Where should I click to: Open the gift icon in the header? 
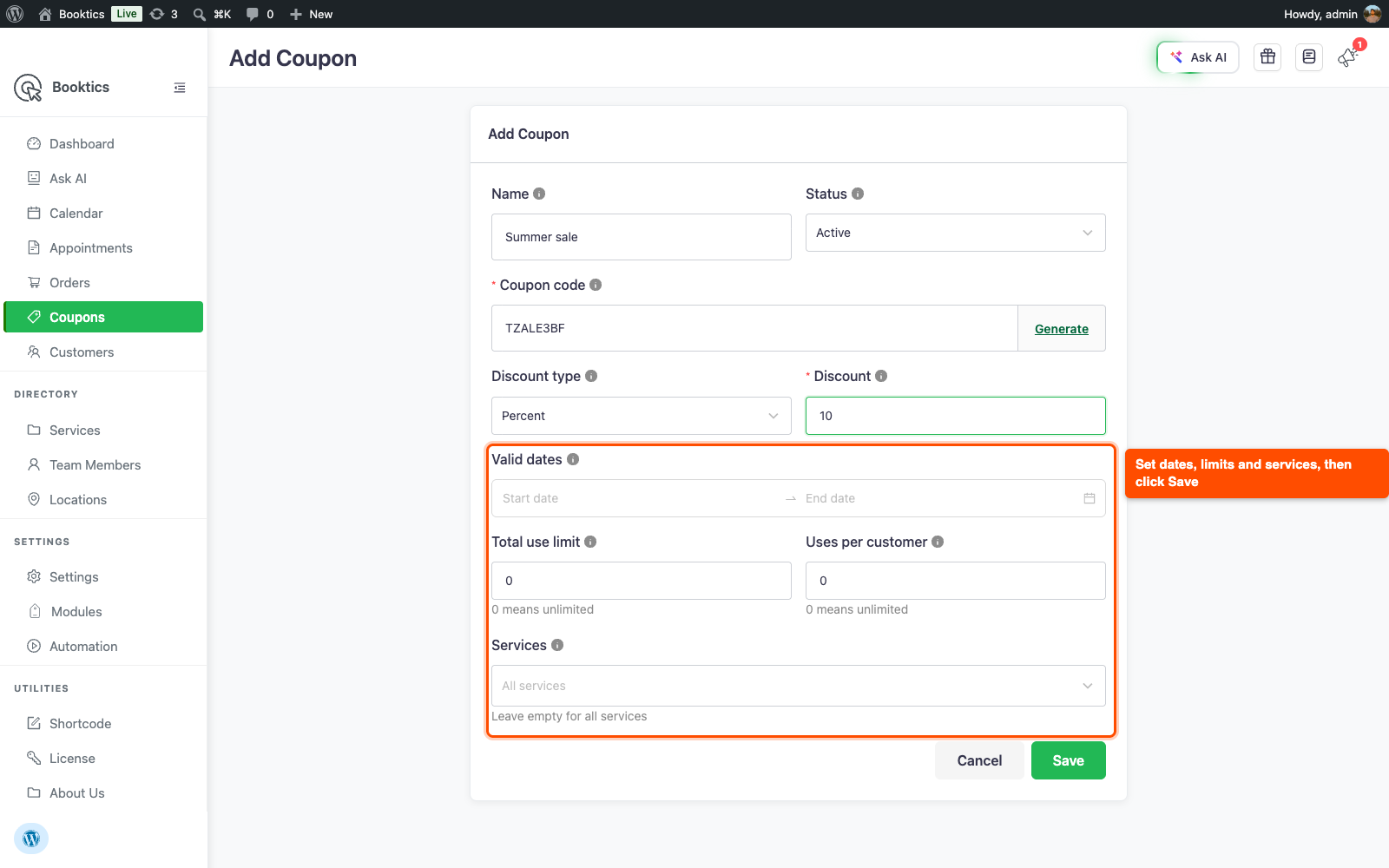1268,57
